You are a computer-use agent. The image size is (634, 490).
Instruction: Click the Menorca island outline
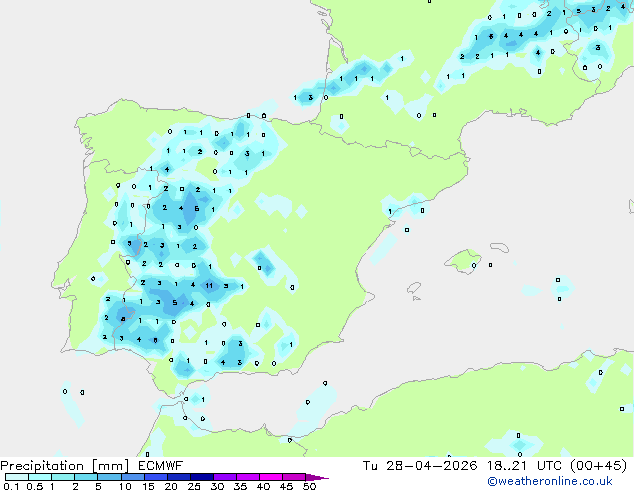[500, 247]
